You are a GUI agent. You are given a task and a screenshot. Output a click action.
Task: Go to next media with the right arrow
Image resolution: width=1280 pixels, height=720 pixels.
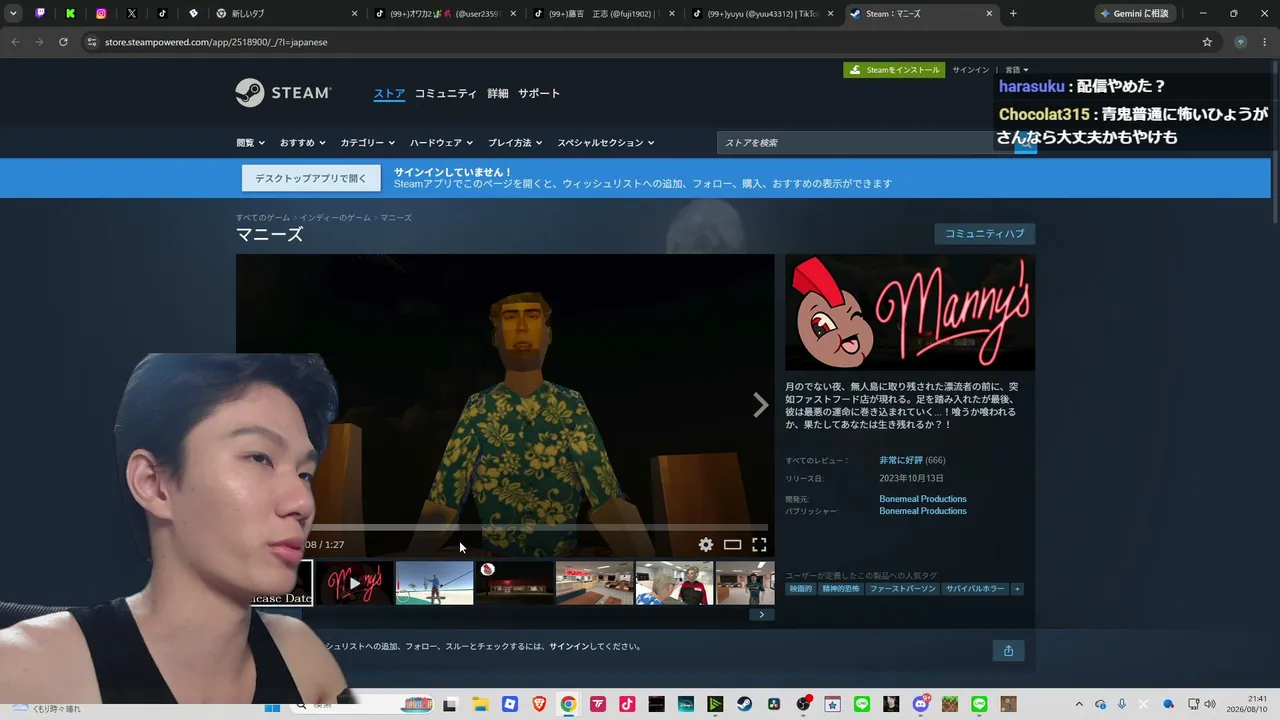pos(760,405)
